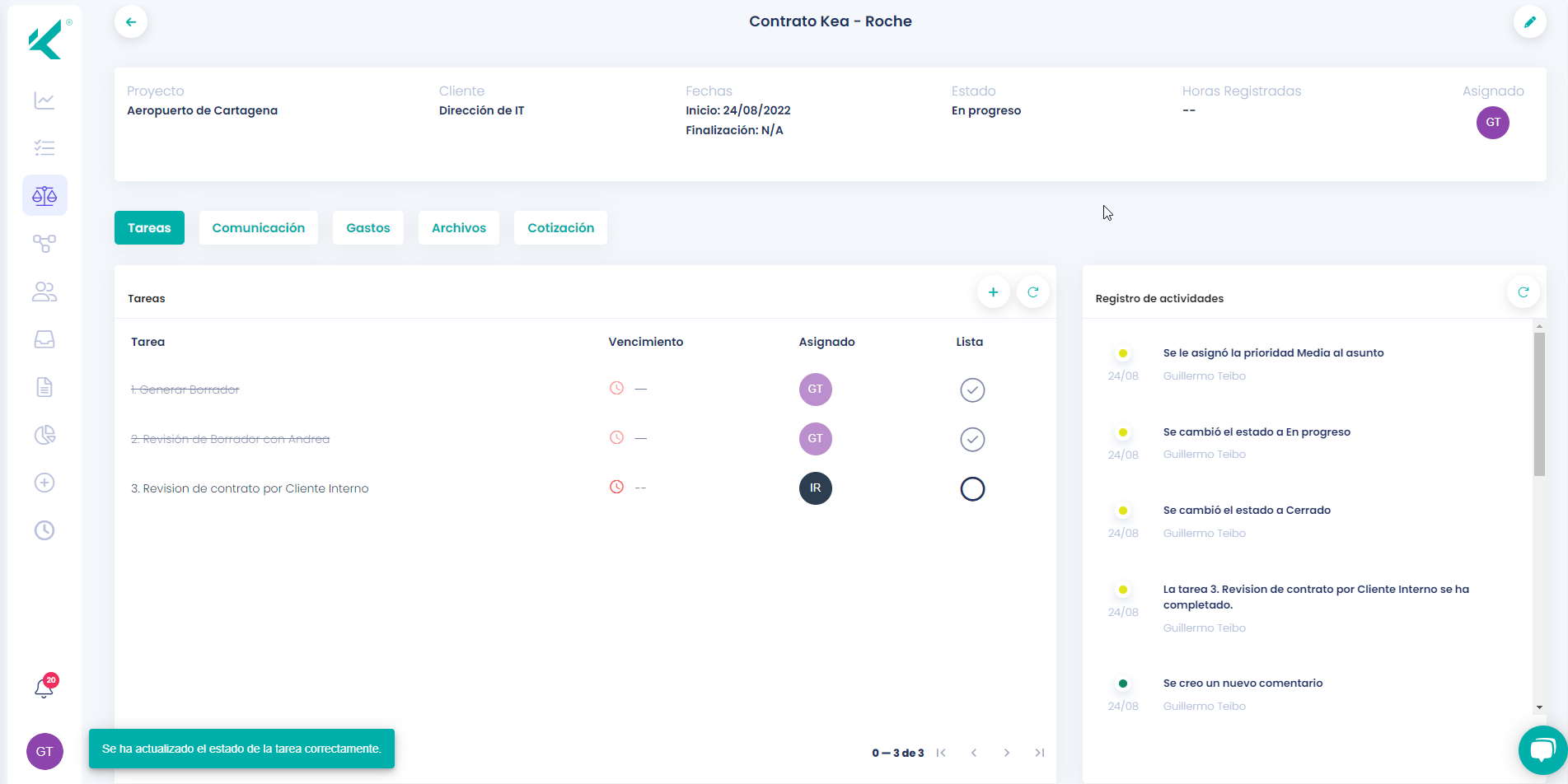Toggle completion of Revisión de Borrador con Andrea

point(972,439)
